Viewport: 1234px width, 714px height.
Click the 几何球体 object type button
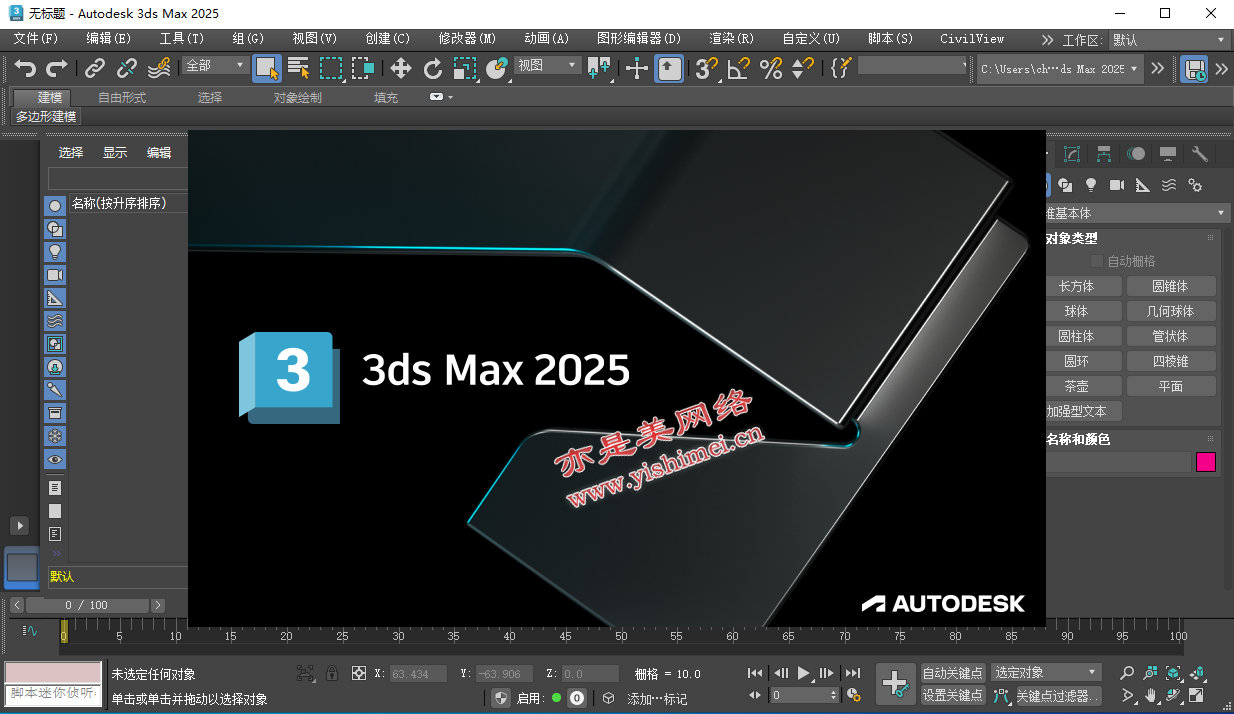1171,311
